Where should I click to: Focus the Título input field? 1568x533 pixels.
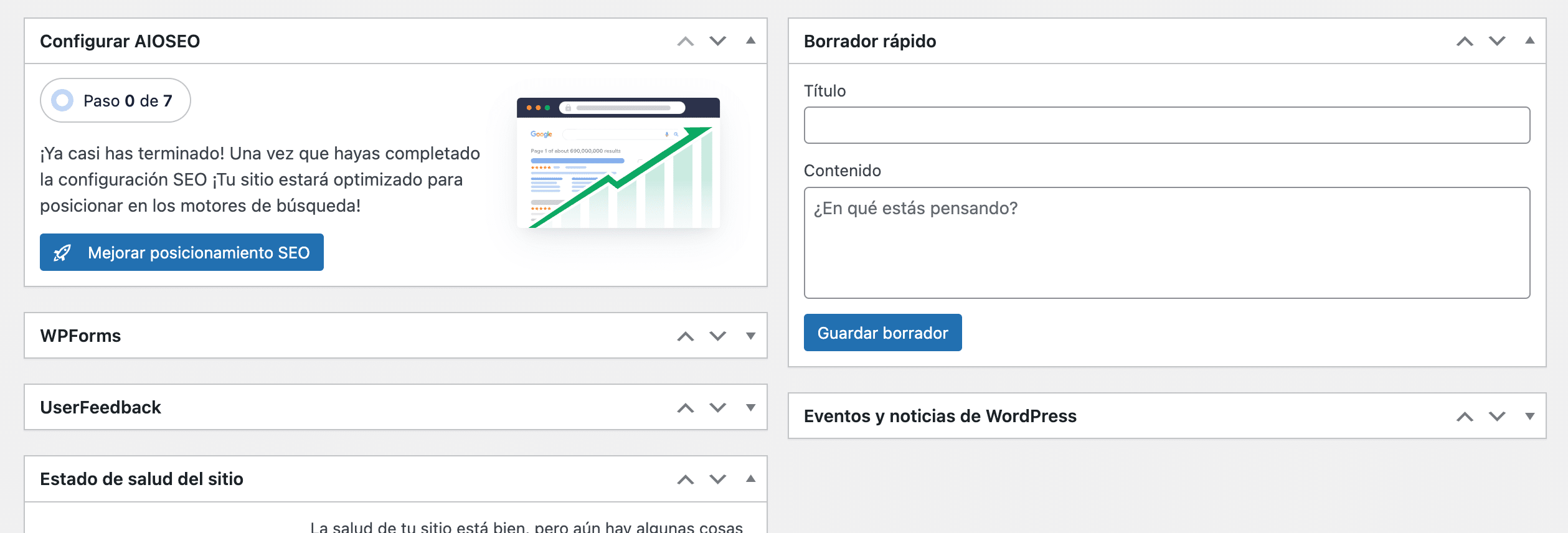click(1166, 125)
